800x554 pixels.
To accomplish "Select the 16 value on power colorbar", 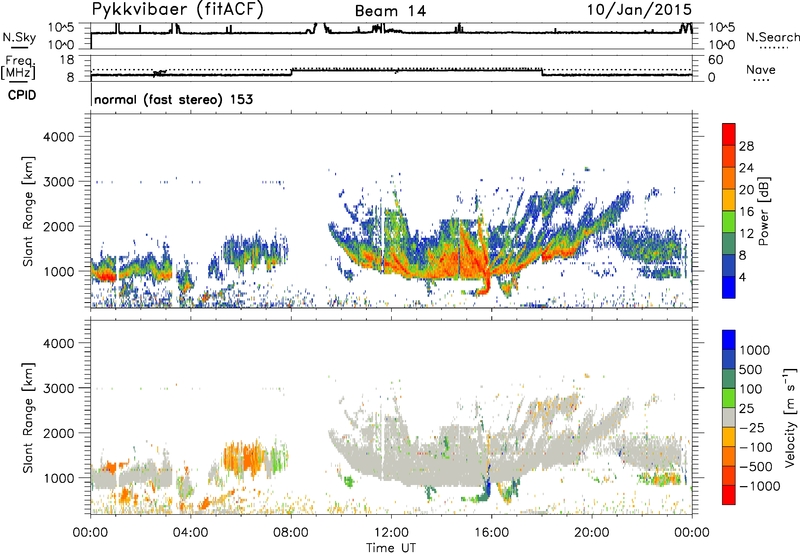I will pyautogui.click(x=746, y=212).
